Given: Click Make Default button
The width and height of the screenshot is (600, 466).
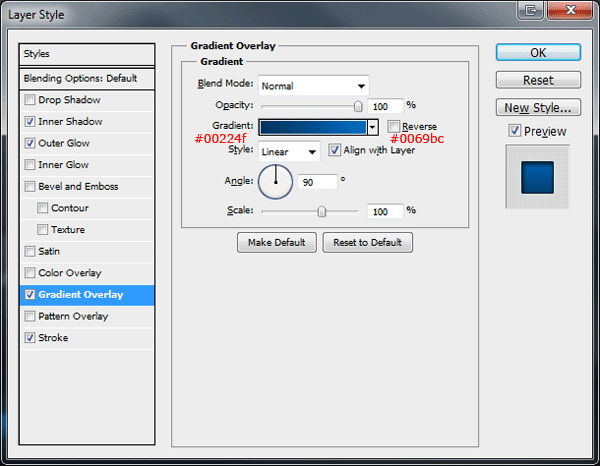Looking at the screenshot, I should click(x=277, y=243).
